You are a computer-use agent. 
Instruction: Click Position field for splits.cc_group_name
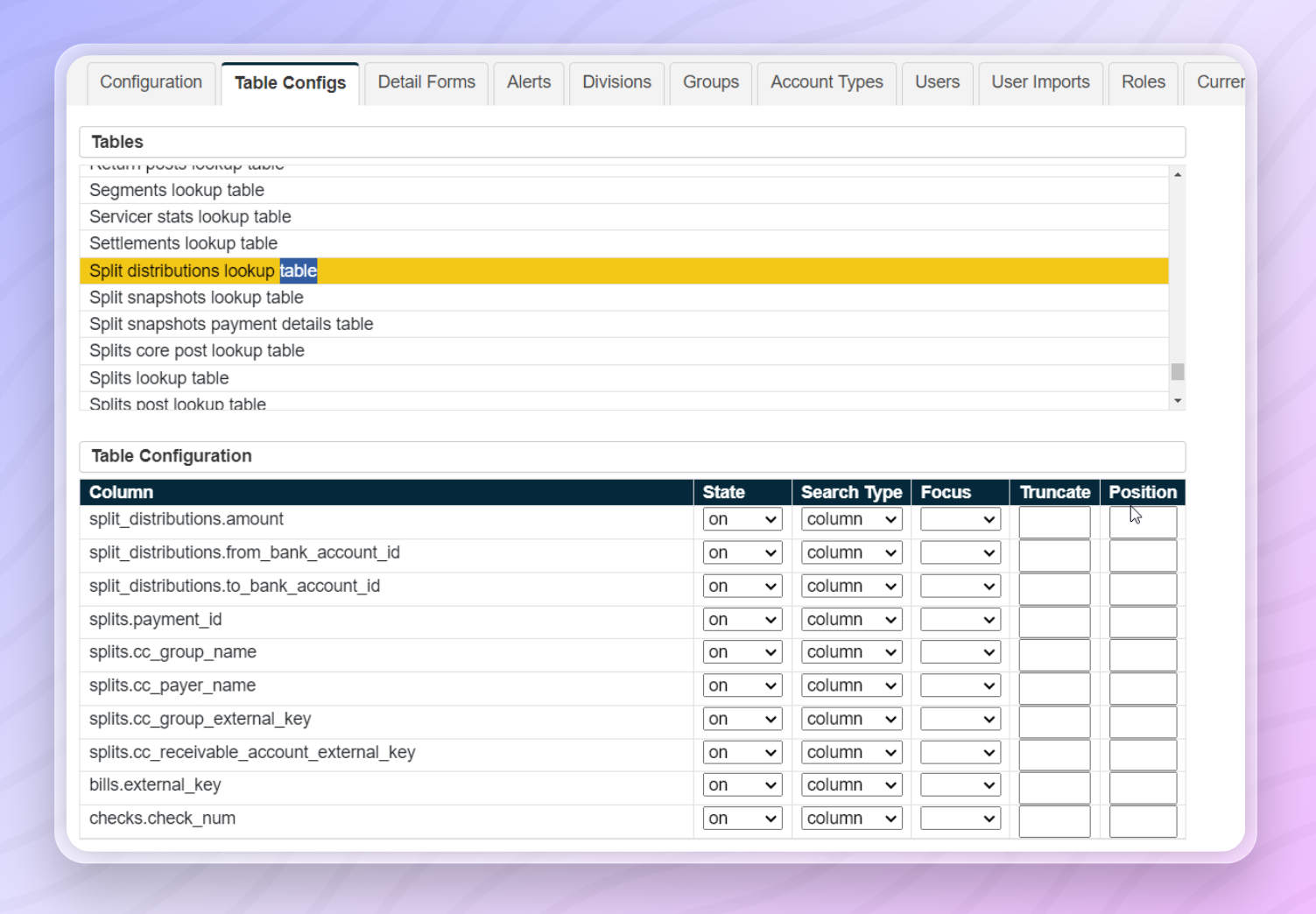click(x=1143, y=655)
